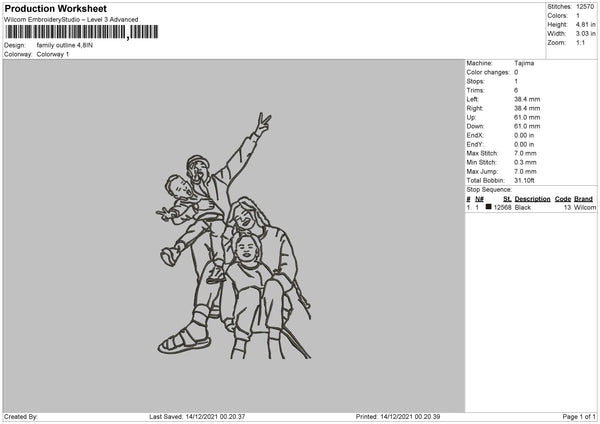Screen dimensions: 600x424
Task: Click the Stop Sequence heading
Action: (489, 189)
